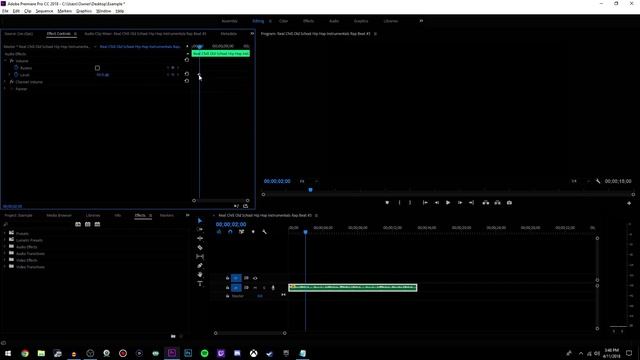Step forward one frame
640x360 pixels.
click(x=460, y=202)
